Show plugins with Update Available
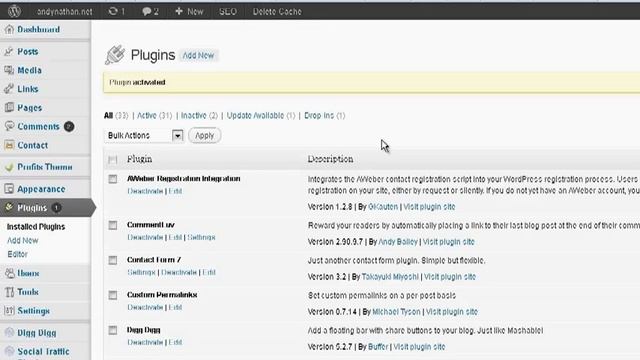The height and width of the screenshot is (360, 640). coord(255,116)
